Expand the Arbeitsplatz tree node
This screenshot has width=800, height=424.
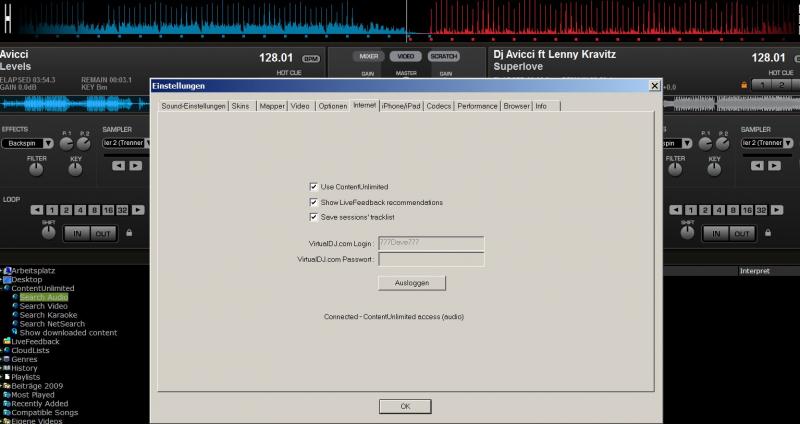point(2,270)
